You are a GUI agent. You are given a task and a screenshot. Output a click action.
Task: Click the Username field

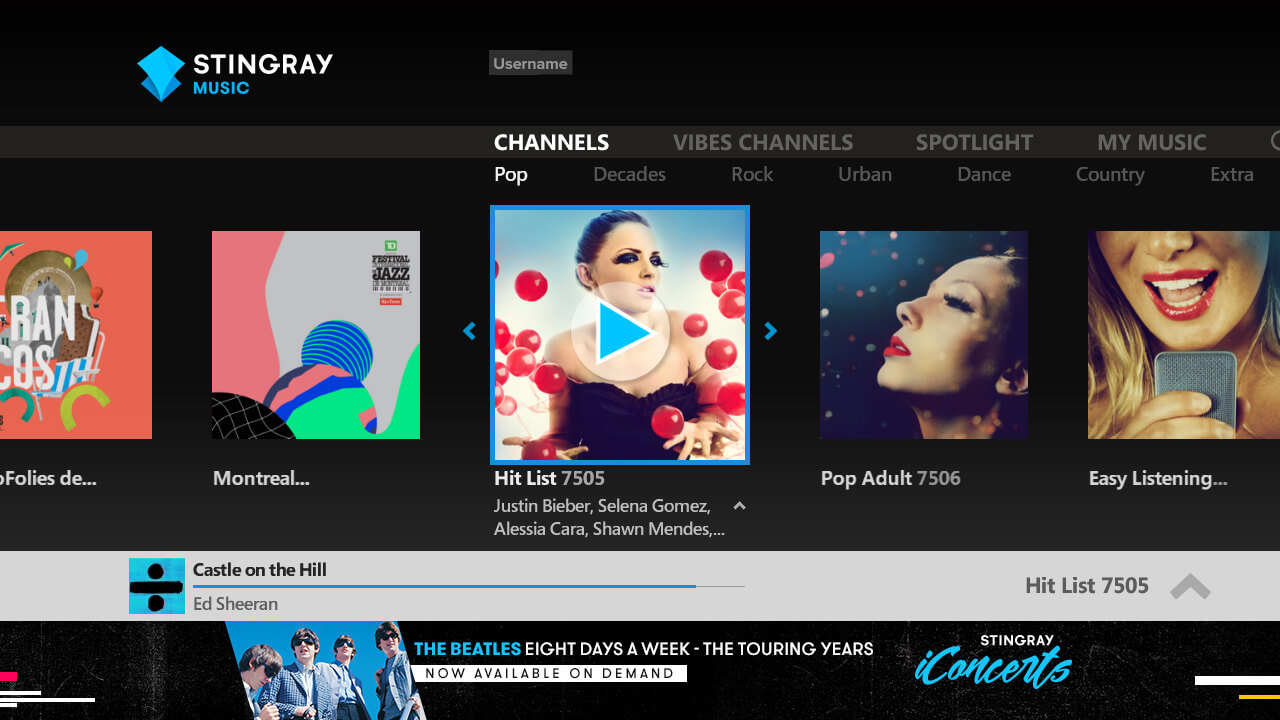(x=530, y=63)
